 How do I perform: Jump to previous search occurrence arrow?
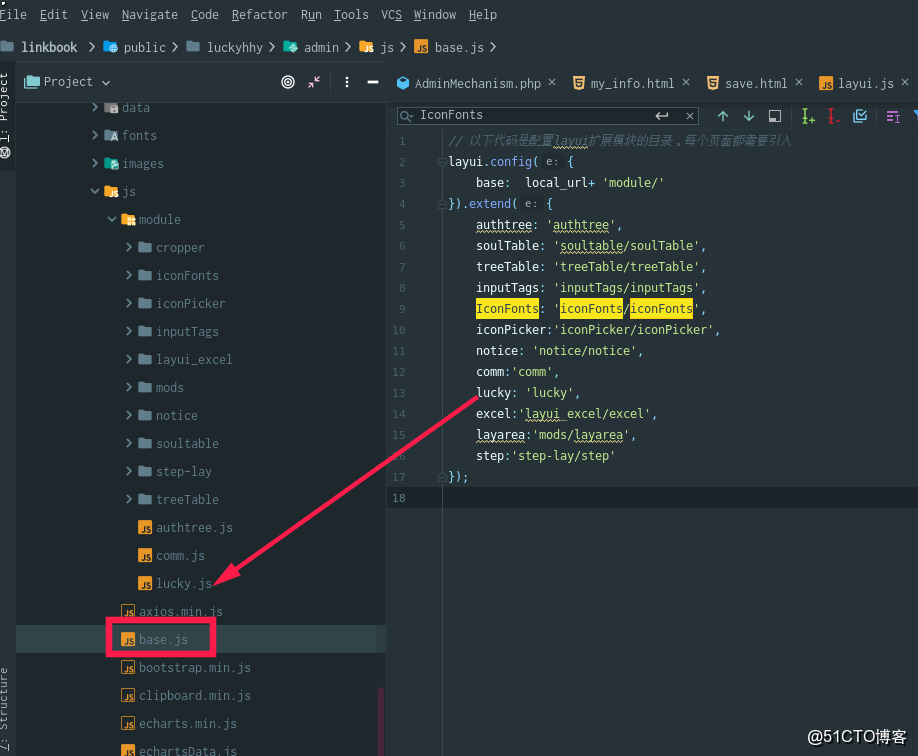click(723, 116)
